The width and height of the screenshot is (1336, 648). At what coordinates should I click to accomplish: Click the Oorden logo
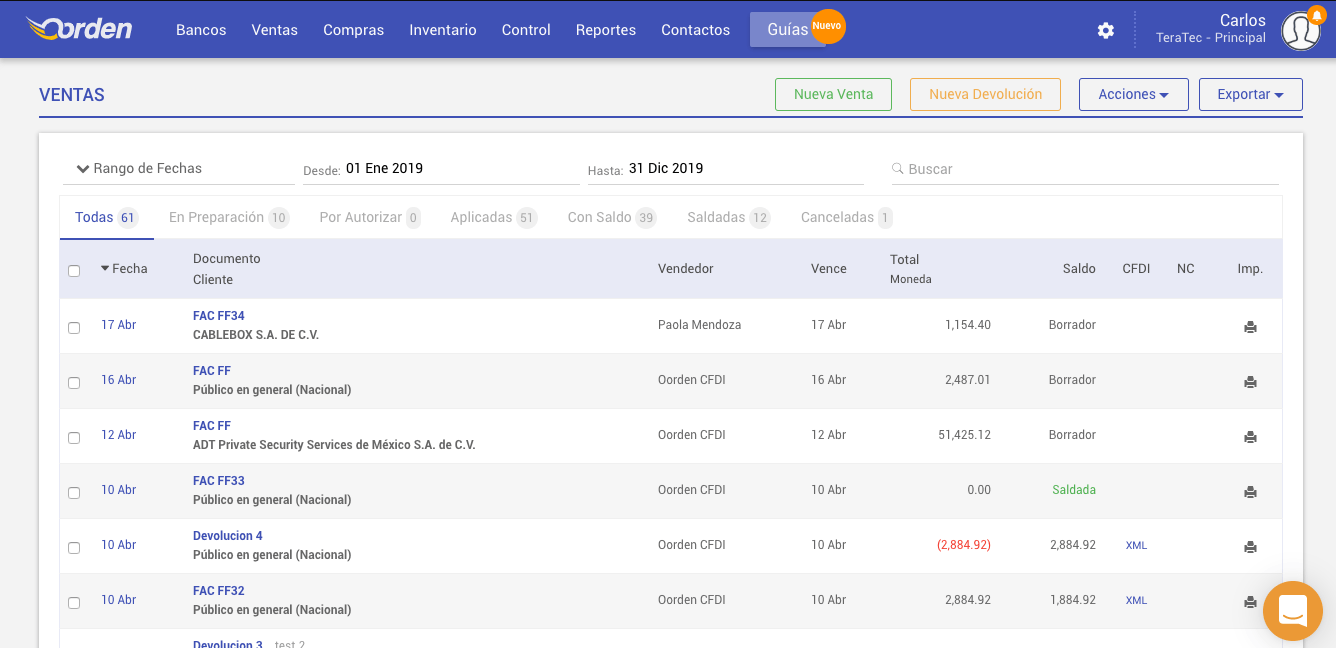[80, 29]
